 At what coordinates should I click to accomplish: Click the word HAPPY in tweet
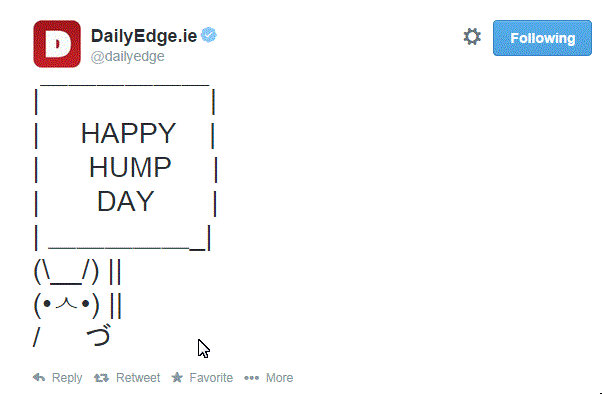click(129, 133)
